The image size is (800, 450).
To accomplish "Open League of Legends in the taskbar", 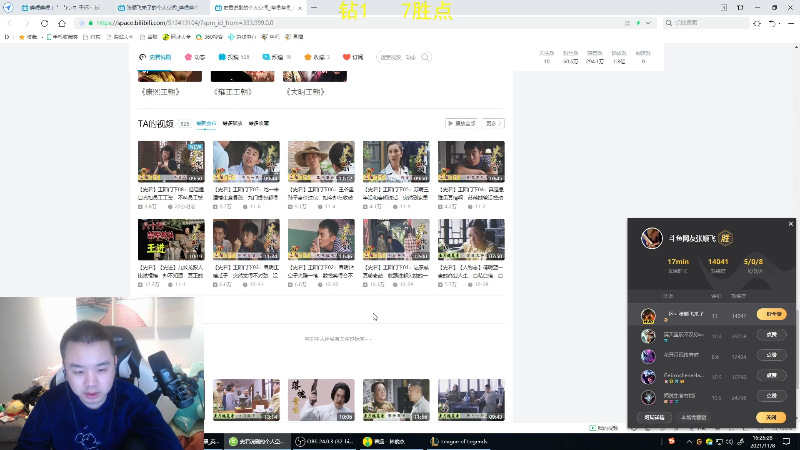I will tap(458, 441).
